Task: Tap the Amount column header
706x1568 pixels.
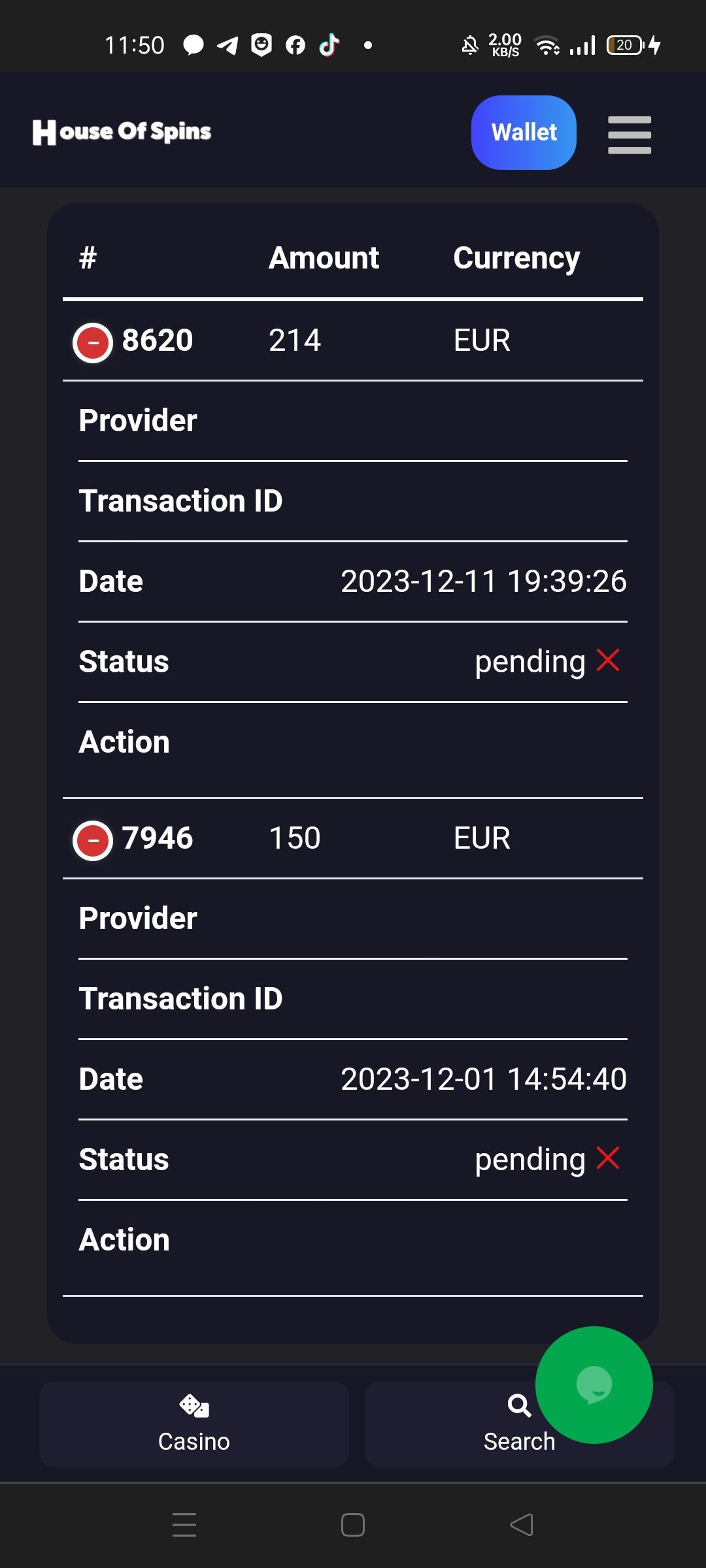Action: tap(324, 258)
